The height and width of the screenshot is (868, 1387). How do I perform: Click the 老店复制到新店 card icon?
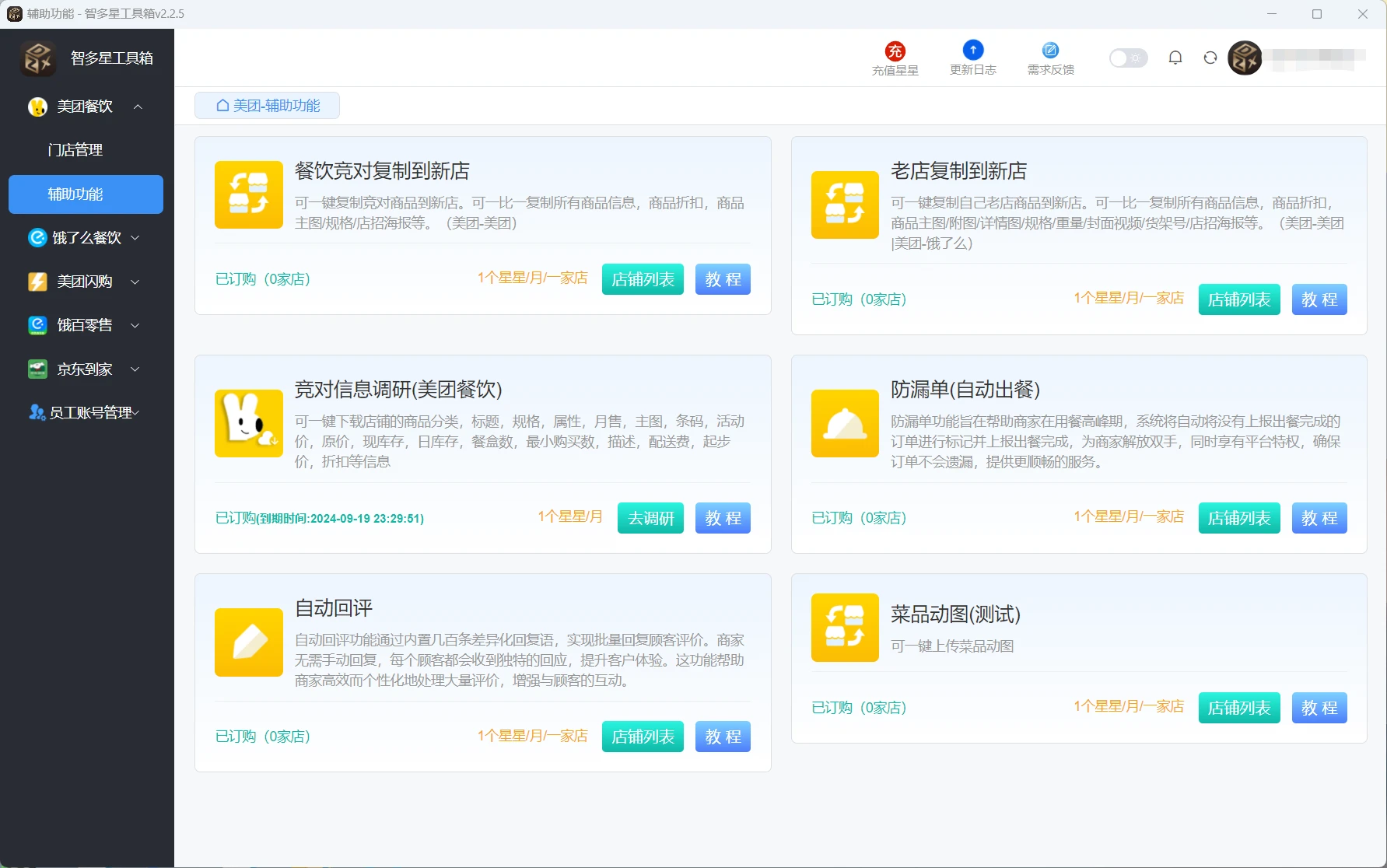[x=845, y=205]
